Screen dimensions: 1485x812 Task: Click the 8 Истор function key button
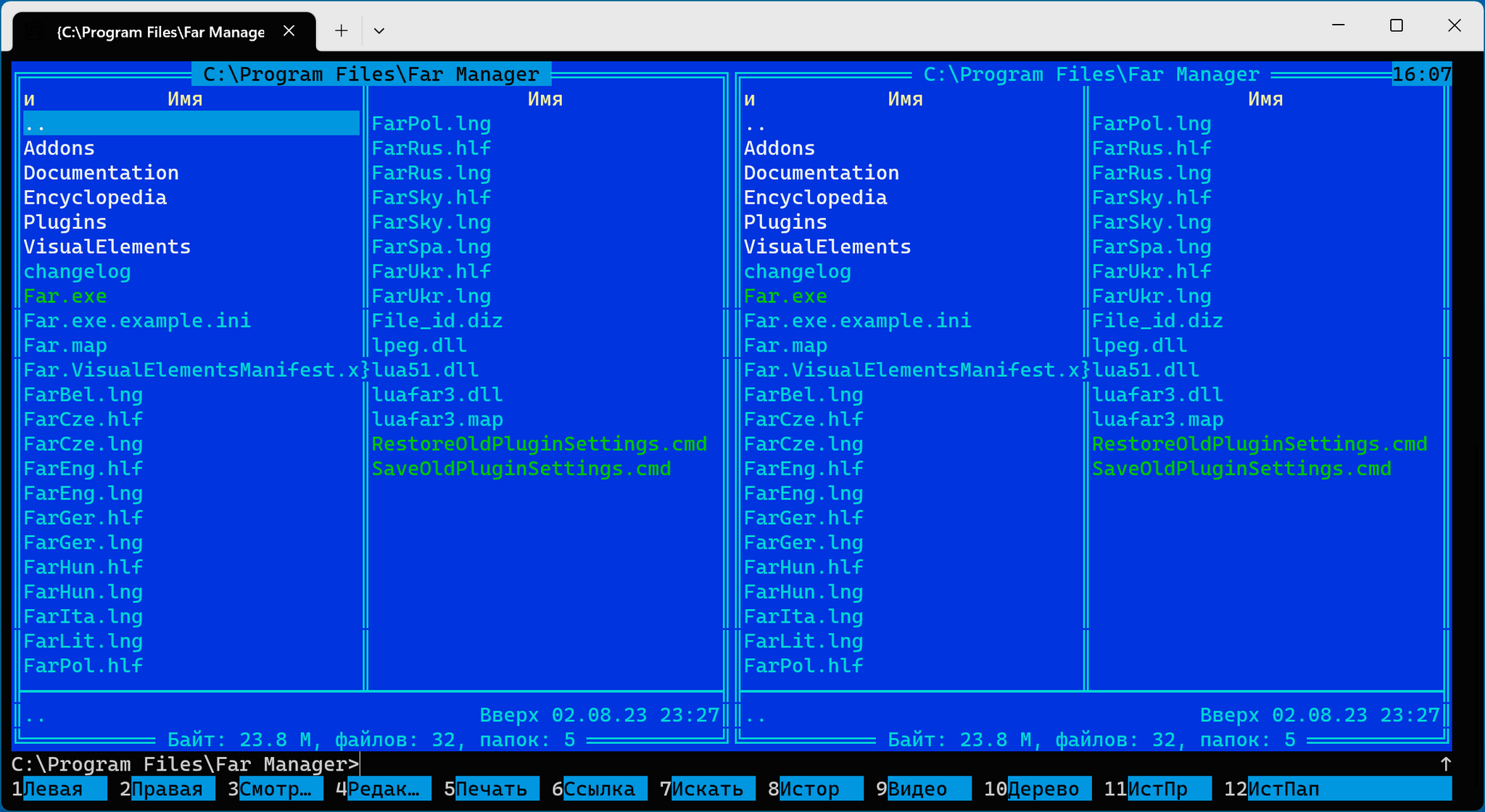coord(816,789)
